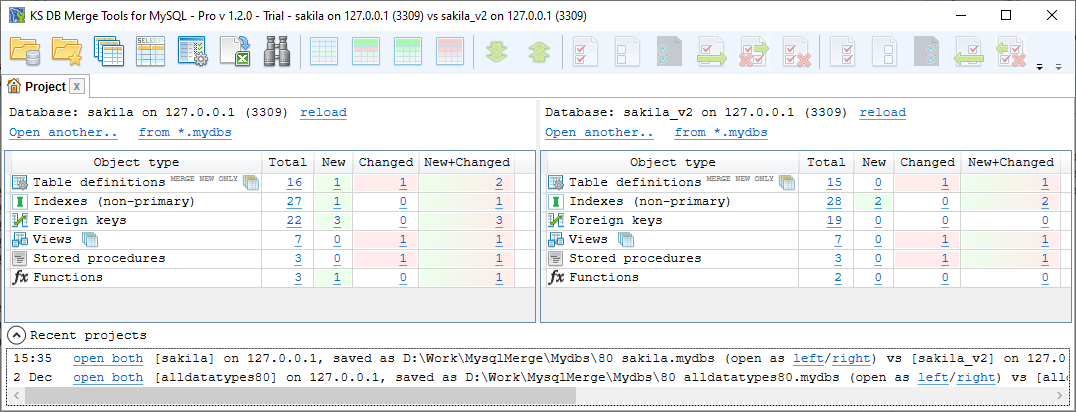
Task: Click the Recent projects scrollbar left arrow
Action: [x=16, y=396]
